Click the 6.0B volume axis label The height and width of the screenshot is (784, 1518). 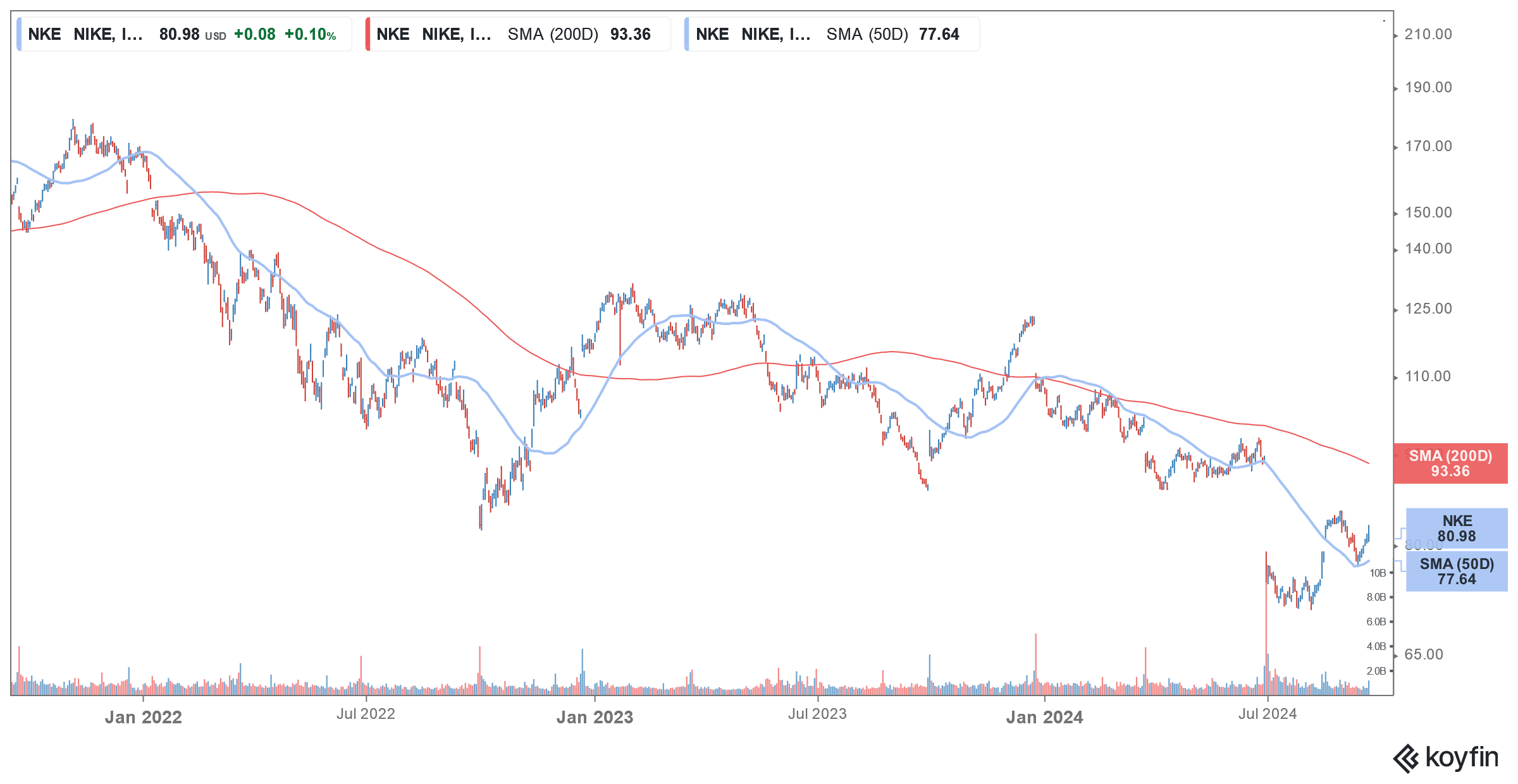coord(1376,622)
